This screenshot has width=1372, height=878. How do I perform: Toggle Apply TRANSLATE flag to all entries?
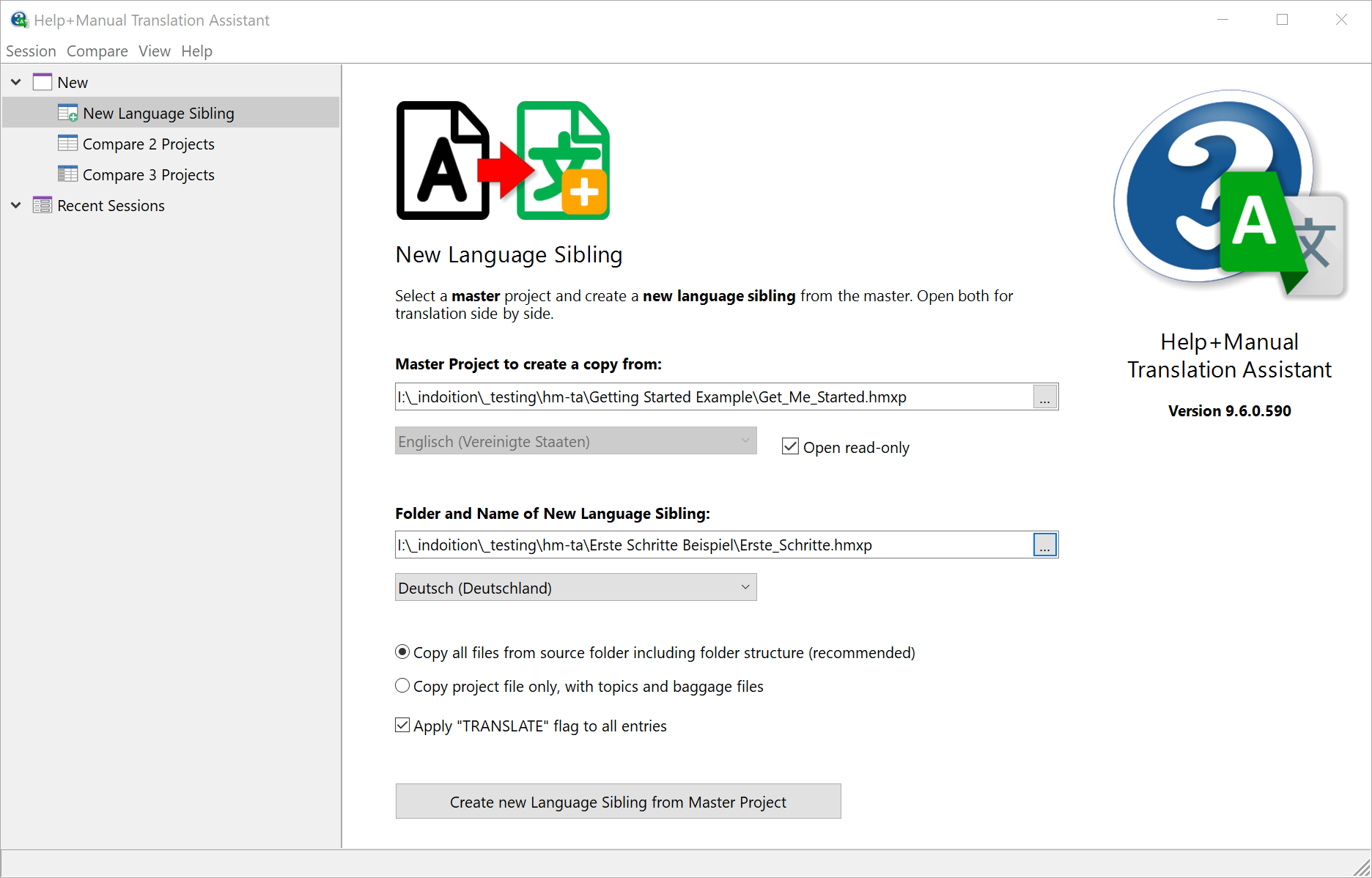pyautogui.click(x=402, y=726)
